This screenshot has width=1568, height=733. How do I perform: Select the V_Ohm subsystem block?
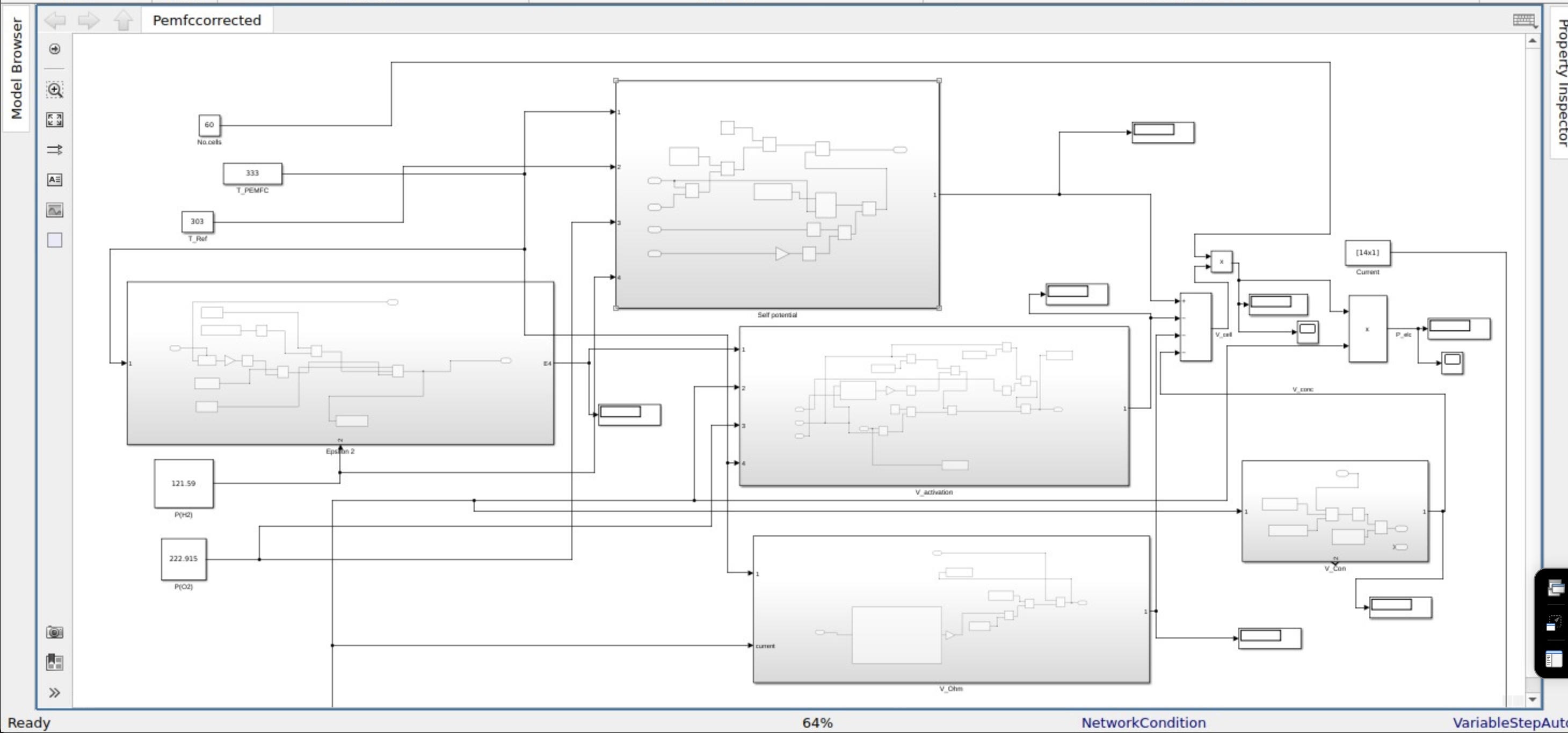pyautogui.click(x=952, y=609)
